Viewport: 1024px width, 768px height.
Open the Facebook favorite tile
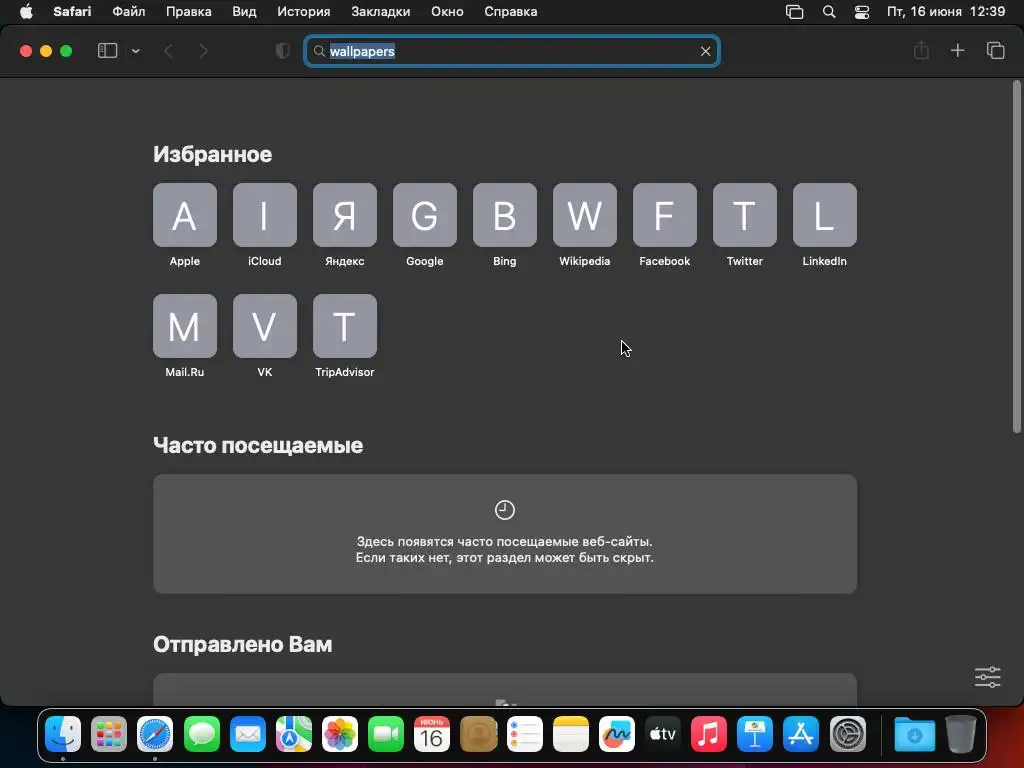[x=665, y=215]
